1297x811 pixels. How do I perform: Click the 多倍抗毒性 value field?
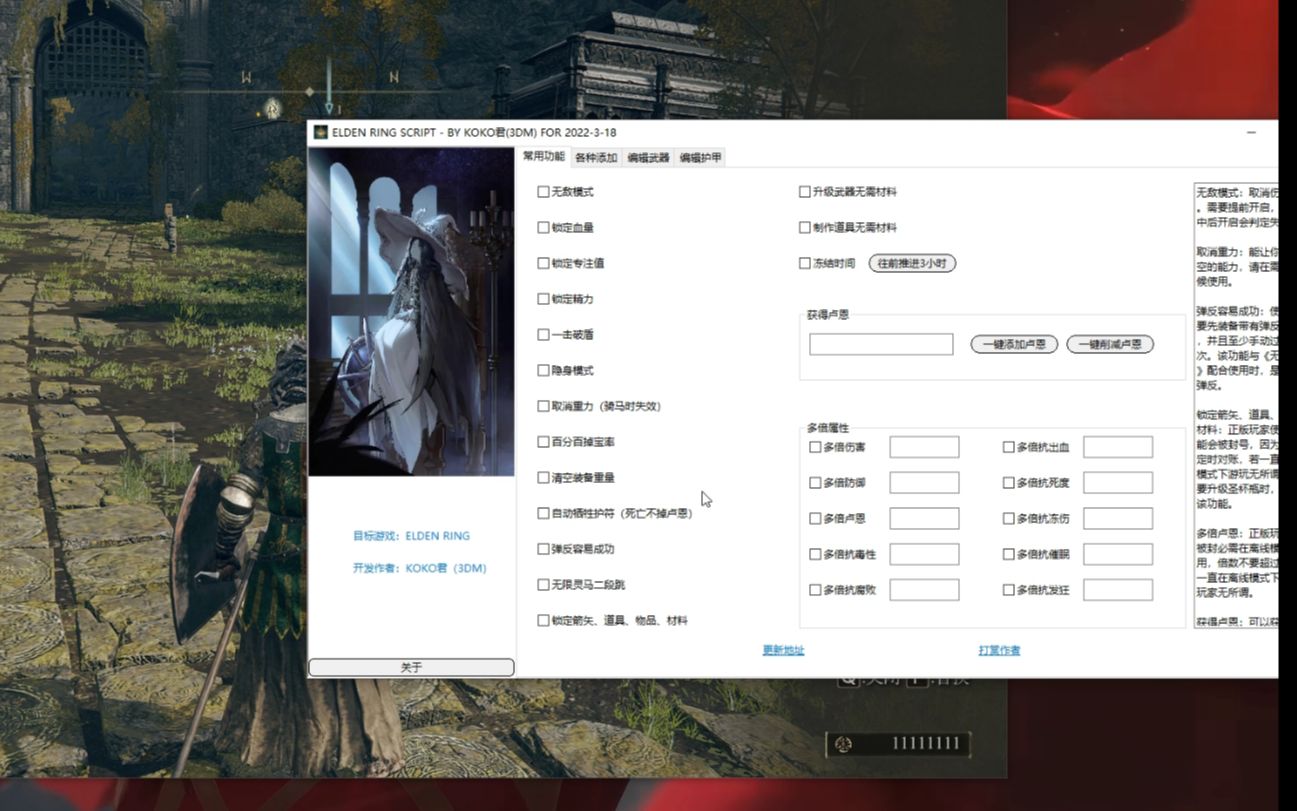pyautogui.click(x=924, y=554)
